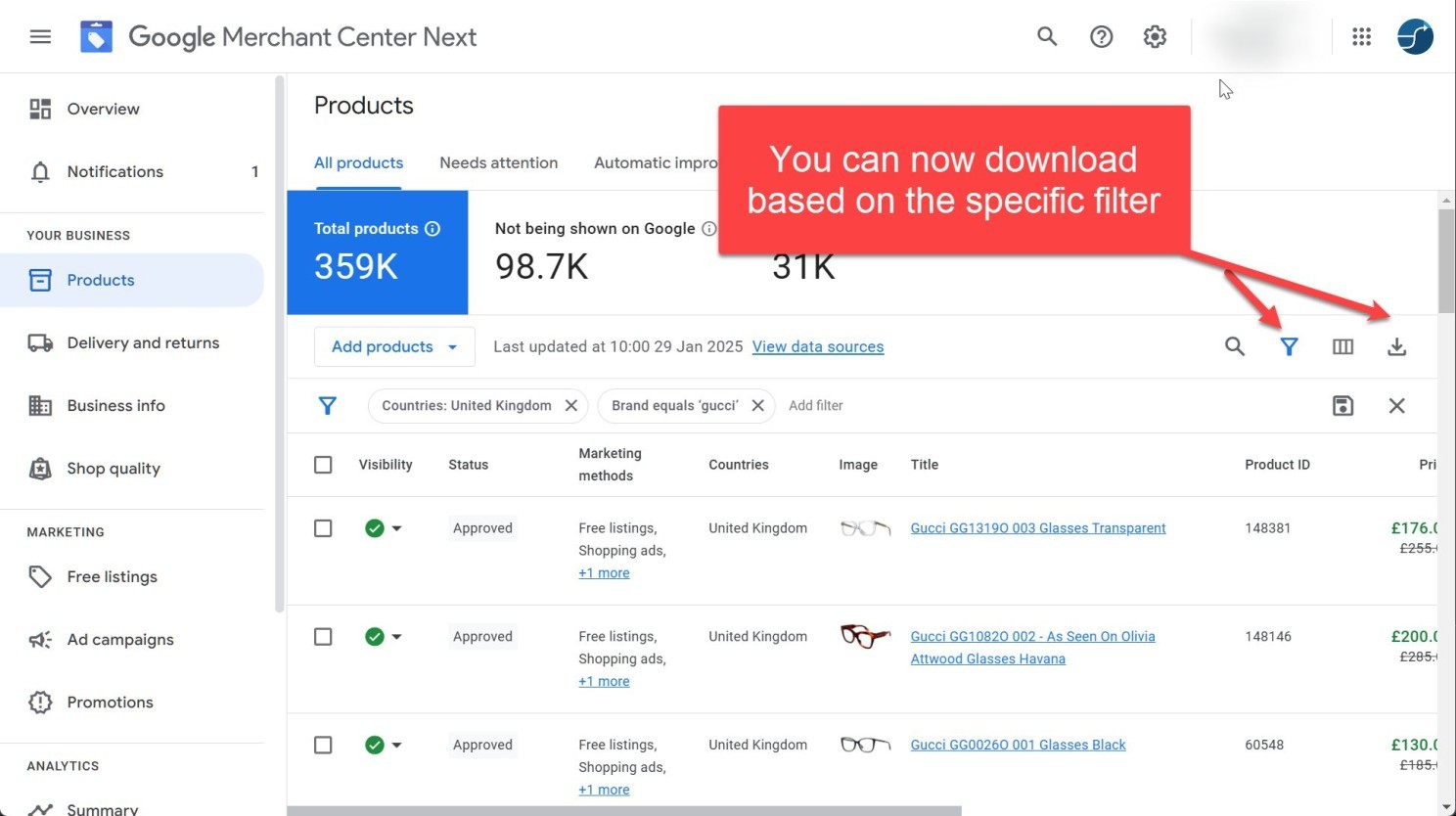Remove the Brand equals 'gucci' filter
This screenshot has height=816, width=1456.
click(x=757, y=405)
